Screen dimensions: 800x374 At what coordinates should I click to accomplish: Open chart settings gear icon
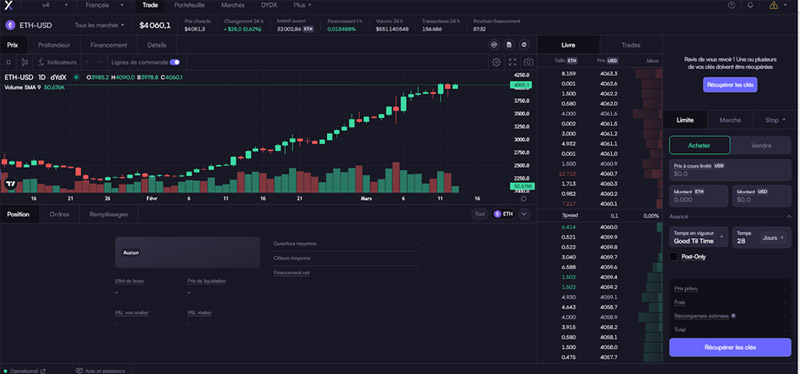pyautogui.click(x=496, y=62)
